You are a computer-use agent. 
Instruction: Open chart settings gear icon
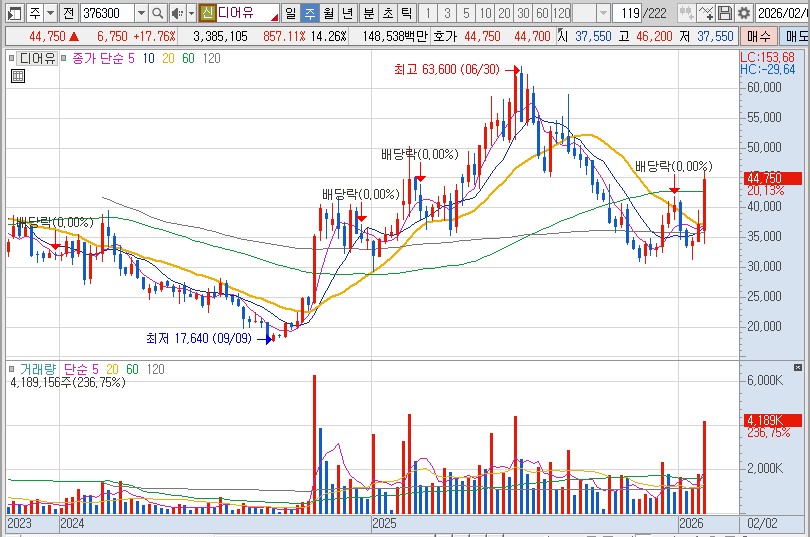(x=744, y=13)
